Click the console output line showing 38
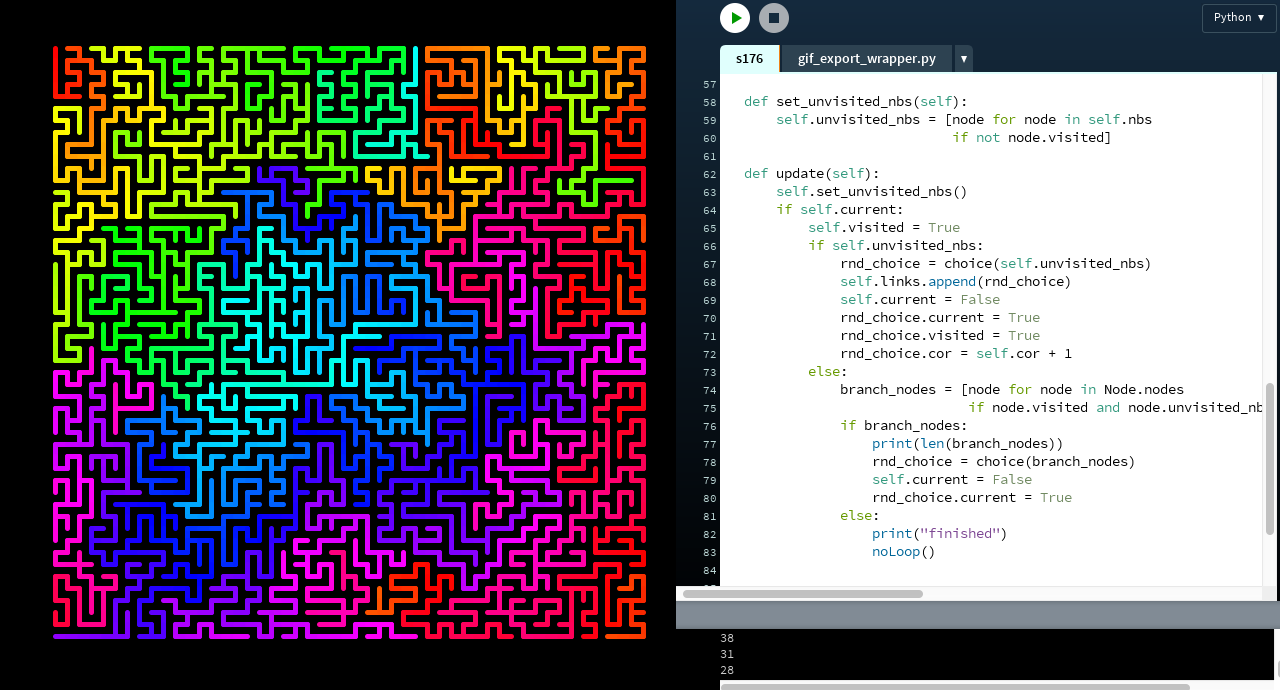This screenshot has height=690, width=1280. coord(727,638)
